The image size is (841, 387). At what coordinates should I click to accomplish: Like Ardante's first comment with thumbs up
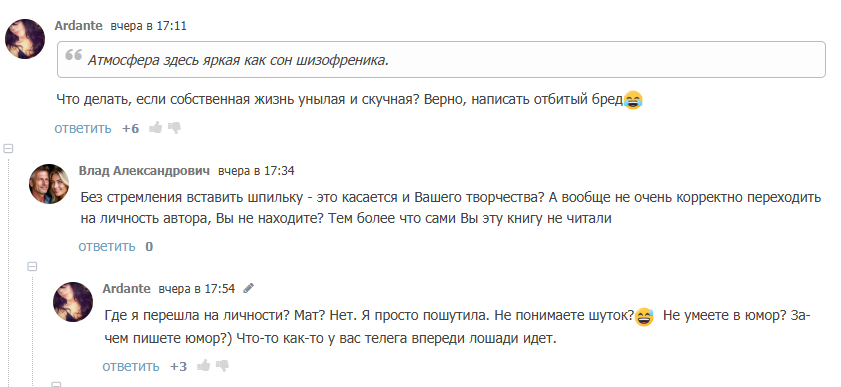[x=156, y=128]
